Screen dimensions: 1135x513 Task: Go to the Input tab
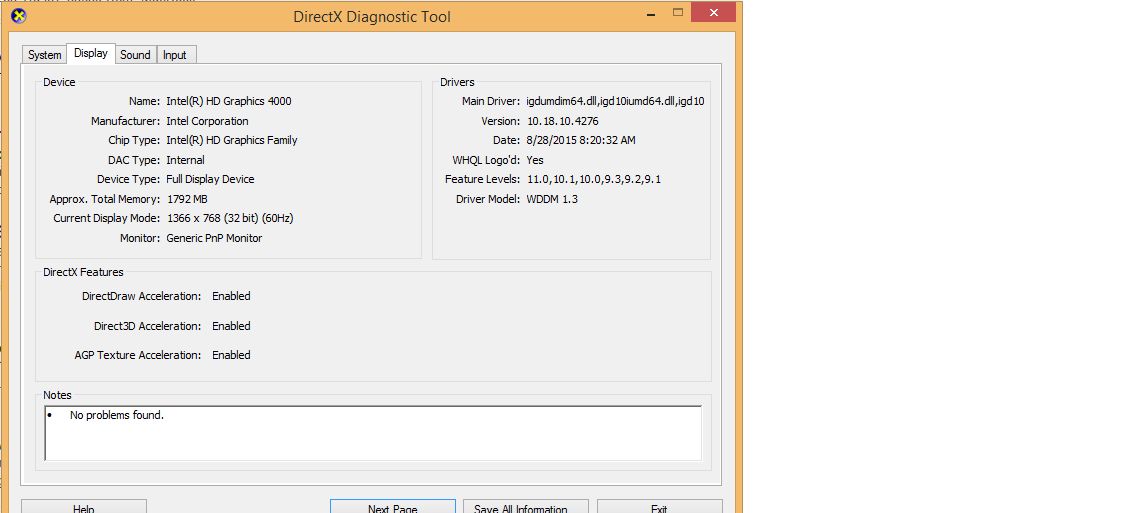[175, 55]
